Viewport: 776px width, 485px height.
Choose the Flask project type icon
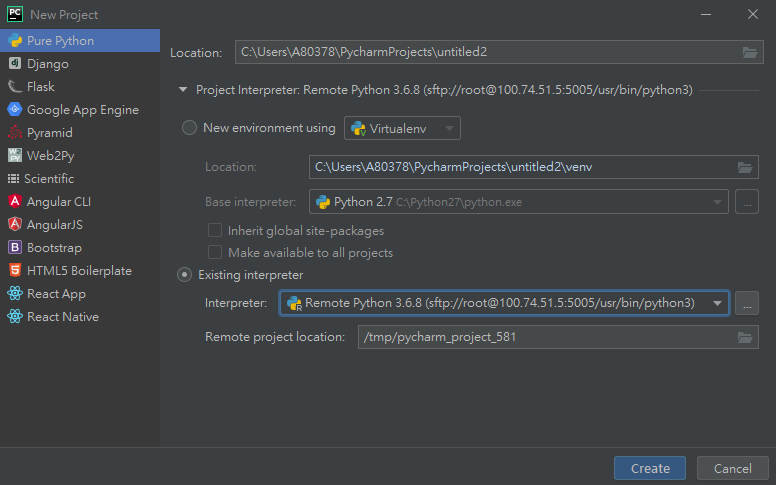coord(15,87)
